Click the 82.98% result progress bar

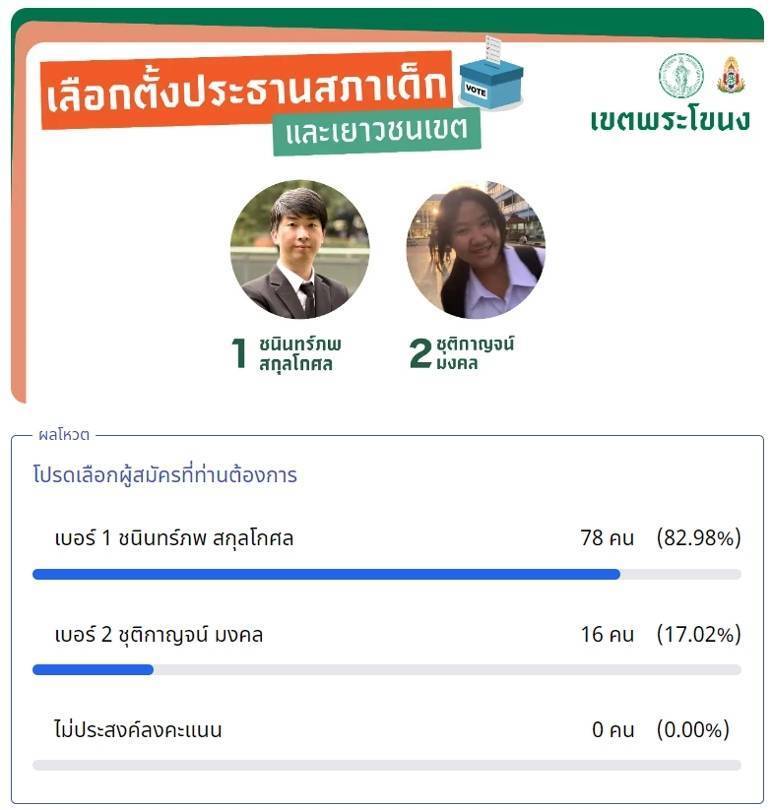point(387,574)
